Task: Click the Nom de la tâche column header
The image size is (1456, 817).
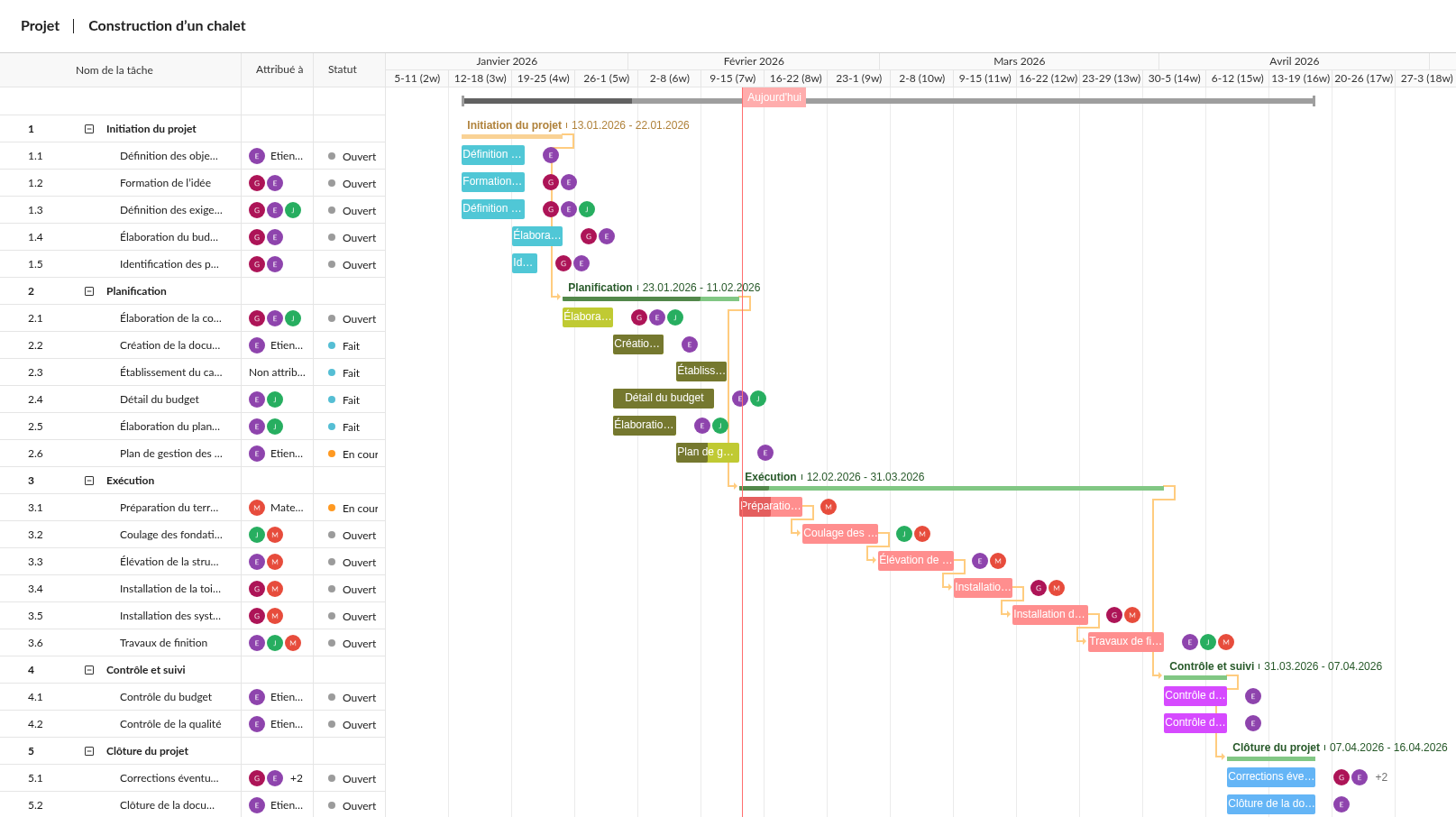Action: pyautogui.click(x=114, y=70)
